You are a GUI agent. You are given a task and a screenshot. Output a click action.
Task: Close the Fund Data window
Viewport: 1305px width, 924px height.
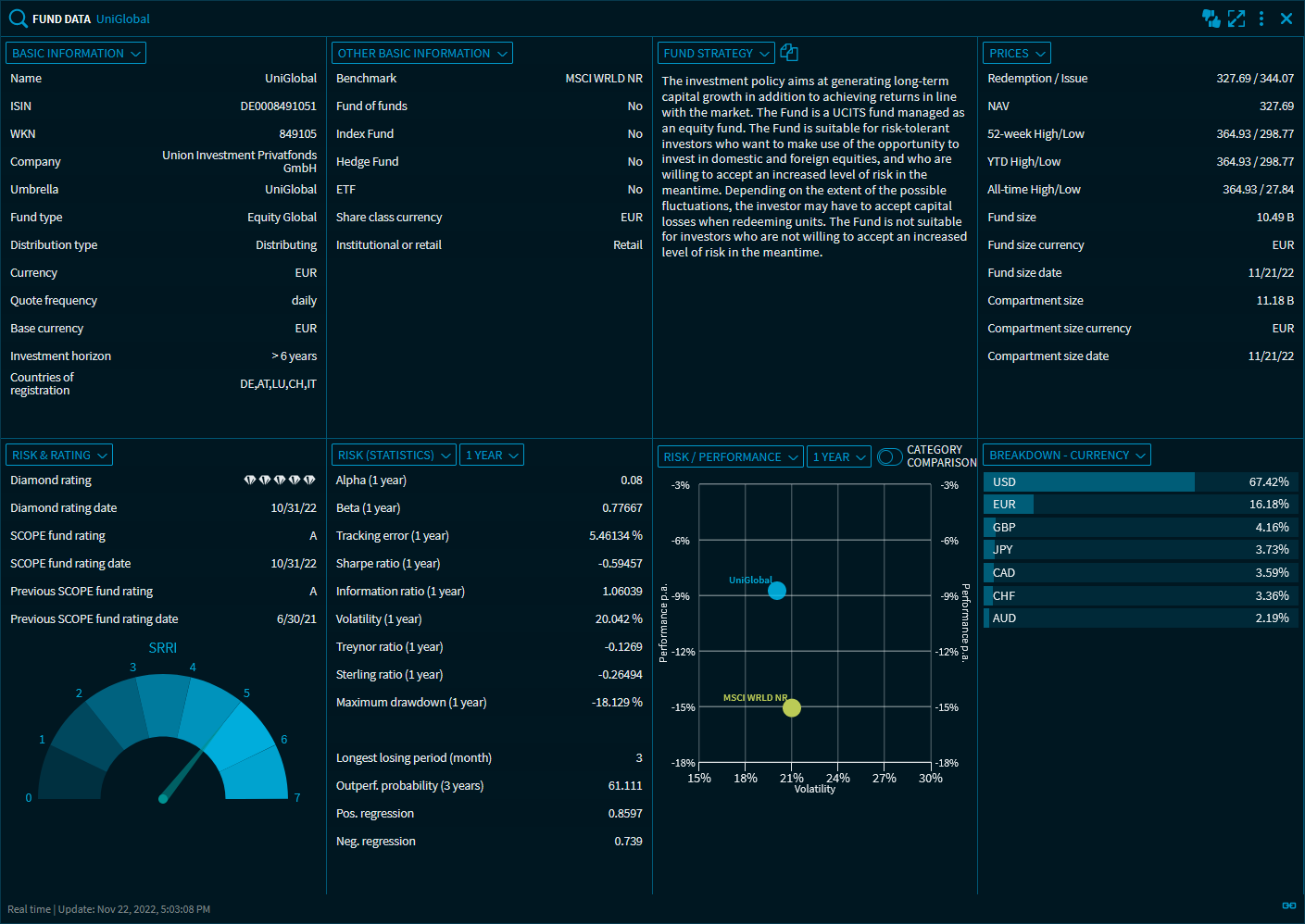1286,19
